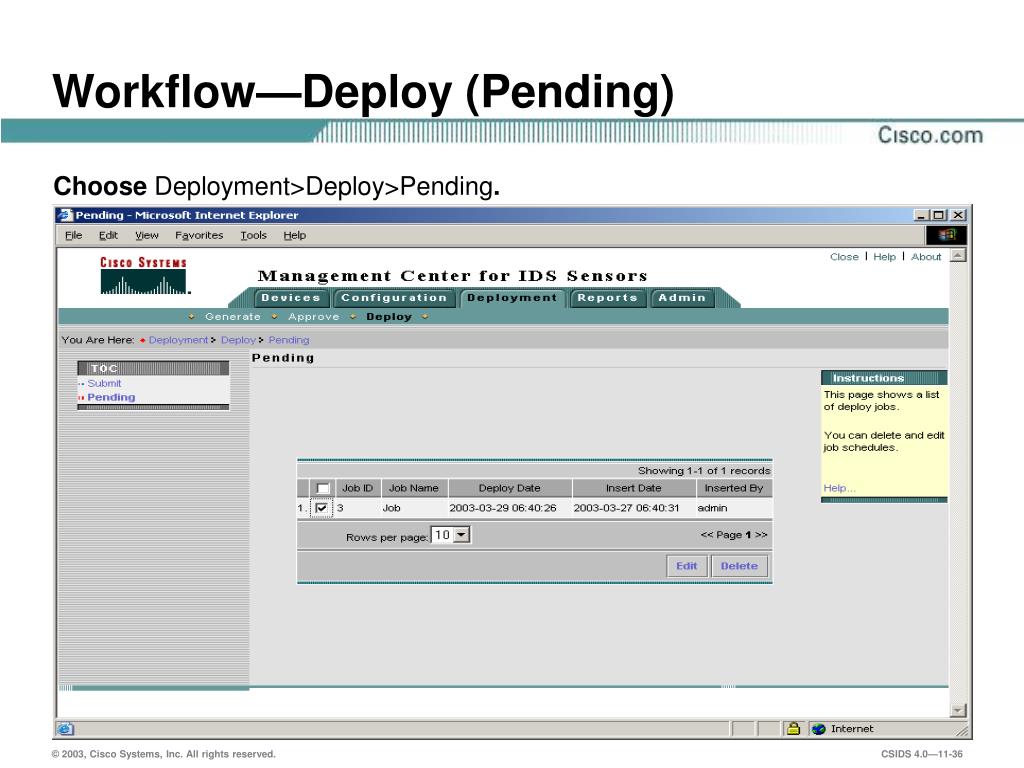Click the Deploy breadcrumb link
1024x768 pixels.
[x=238, y=340]
